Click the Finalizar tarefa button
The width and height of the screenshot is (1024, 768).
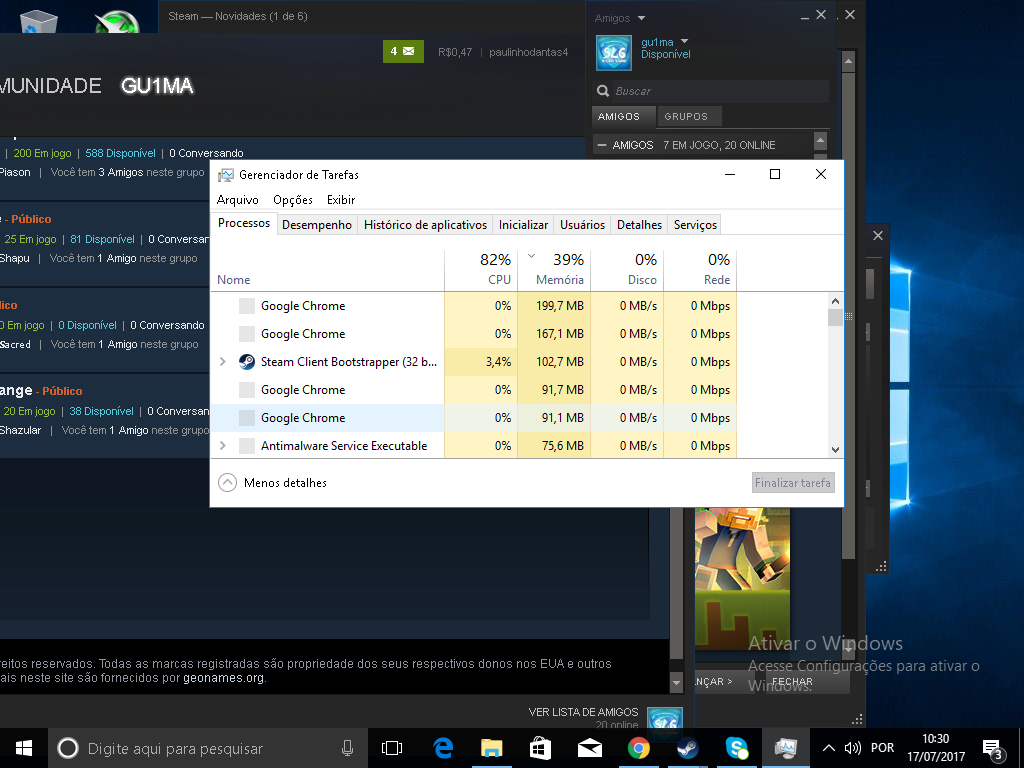pos(793,483)
